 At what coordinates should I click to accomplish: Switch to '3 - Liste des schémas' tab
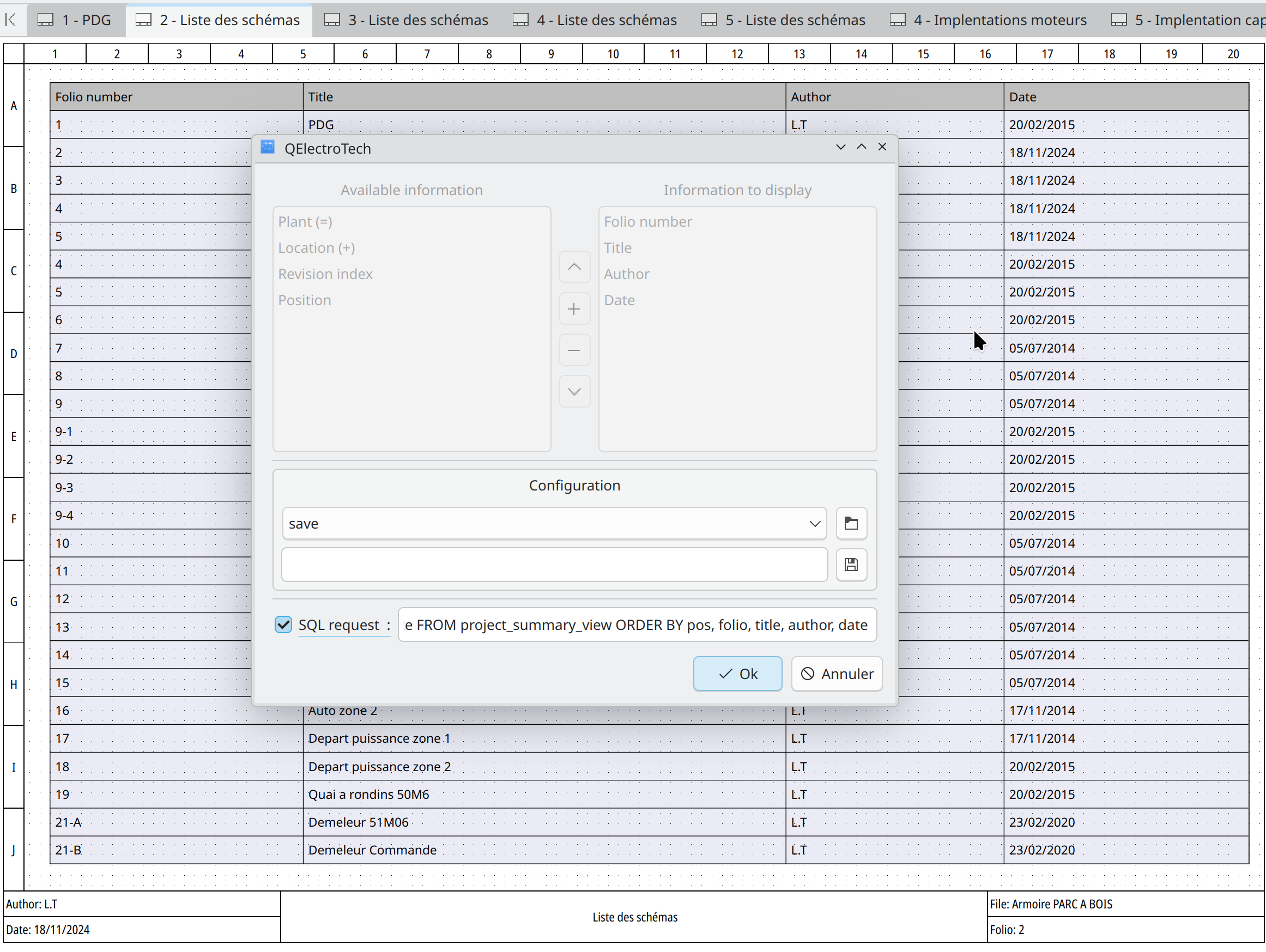(x=407, y=21)
